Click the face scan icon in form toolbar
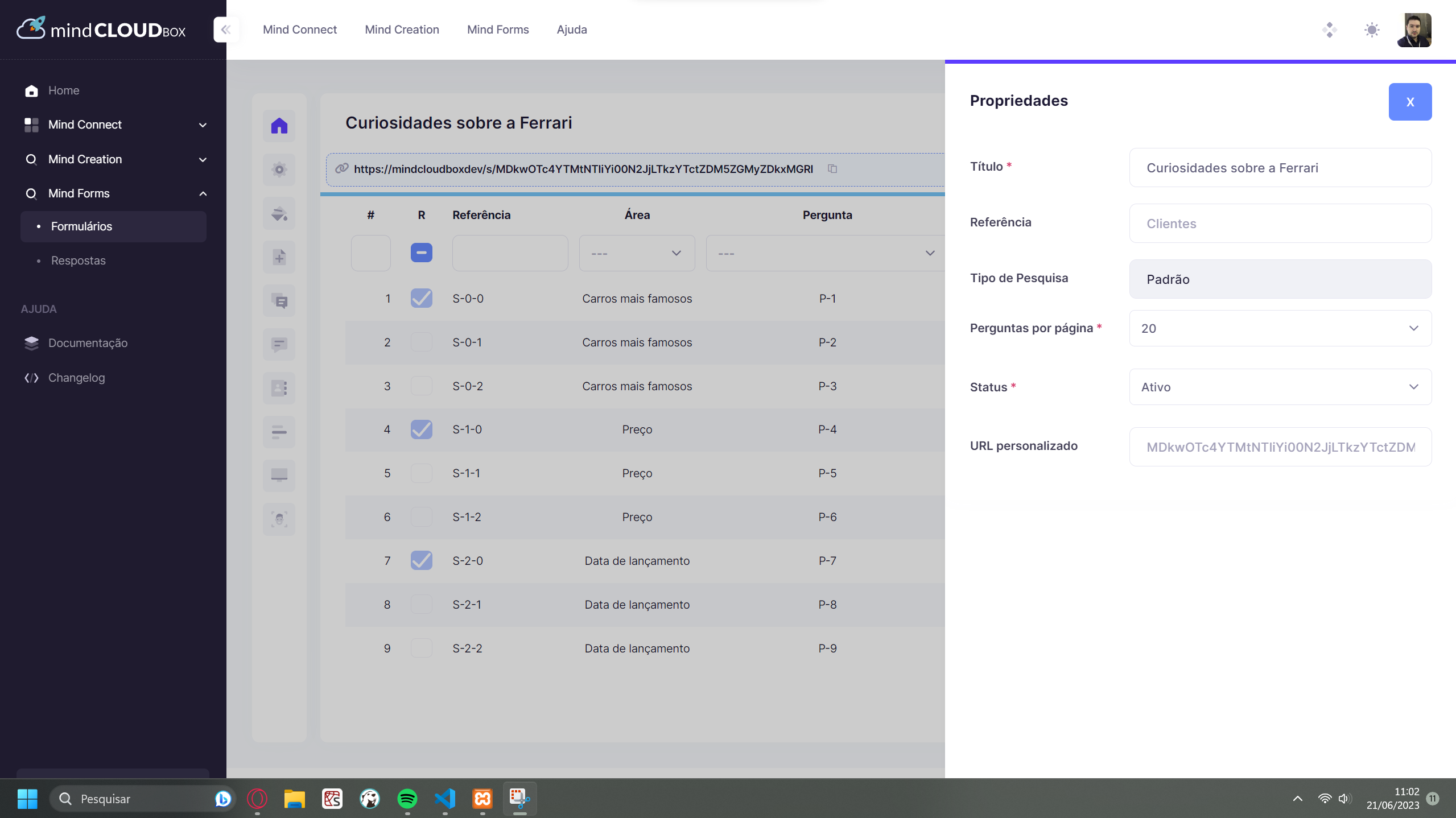 tap(279, 519)
